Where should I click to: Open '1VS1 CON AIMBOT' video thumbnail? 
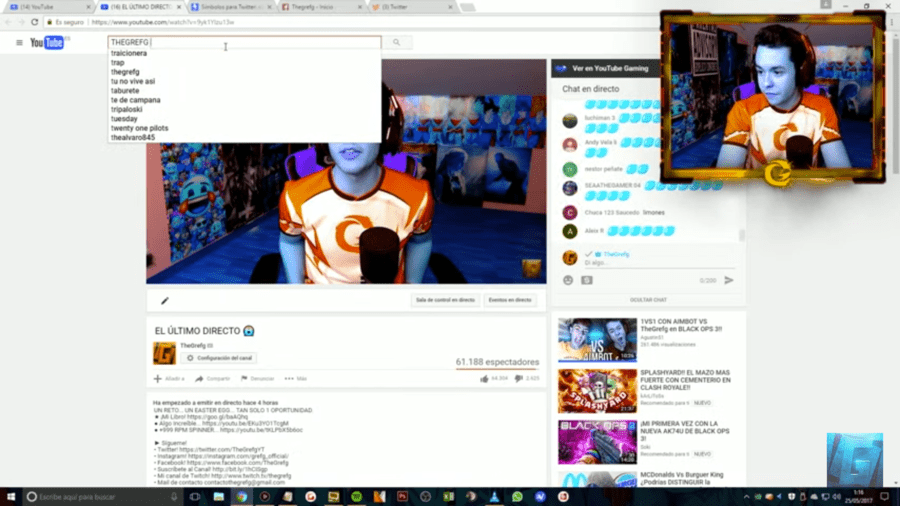(x=597, y=340)
